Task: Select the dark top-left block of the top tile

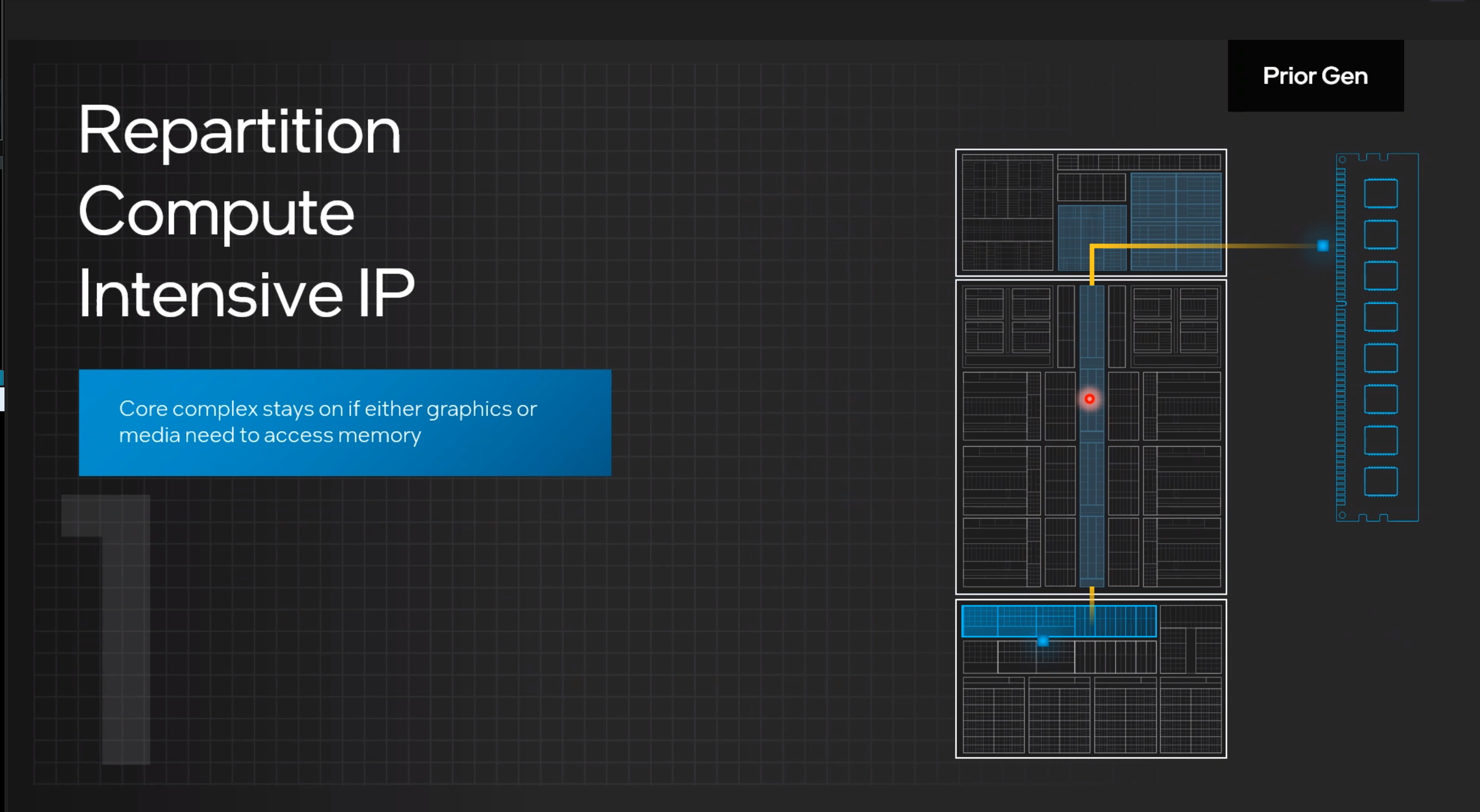Action: [x=1007, y=212]
